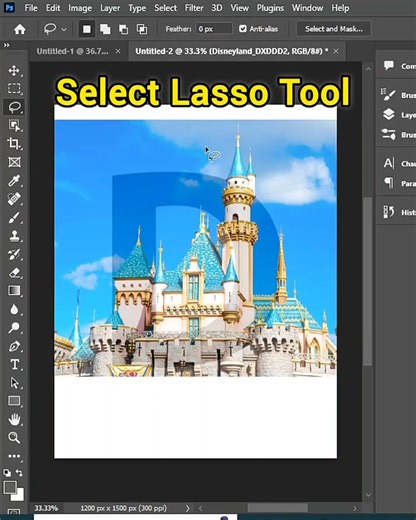The width and height of the screenshot is (416, 520).
Task: Open the Plugins menu
Action: (x=270, y=8)
